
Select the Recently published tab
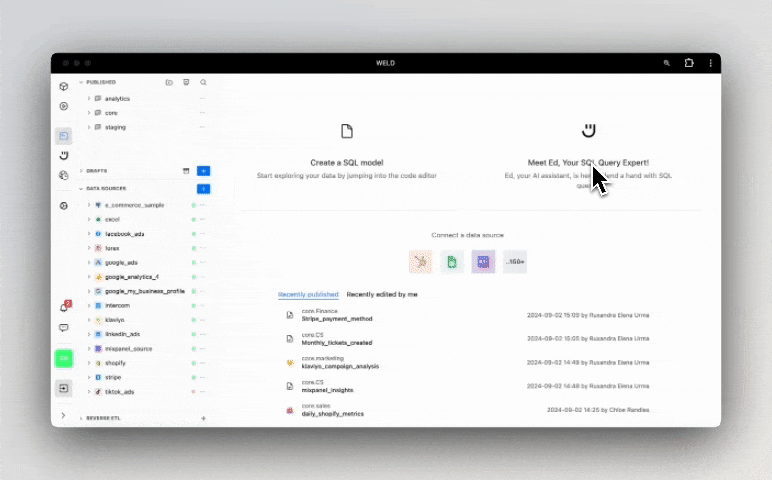(x=308, y=295)
